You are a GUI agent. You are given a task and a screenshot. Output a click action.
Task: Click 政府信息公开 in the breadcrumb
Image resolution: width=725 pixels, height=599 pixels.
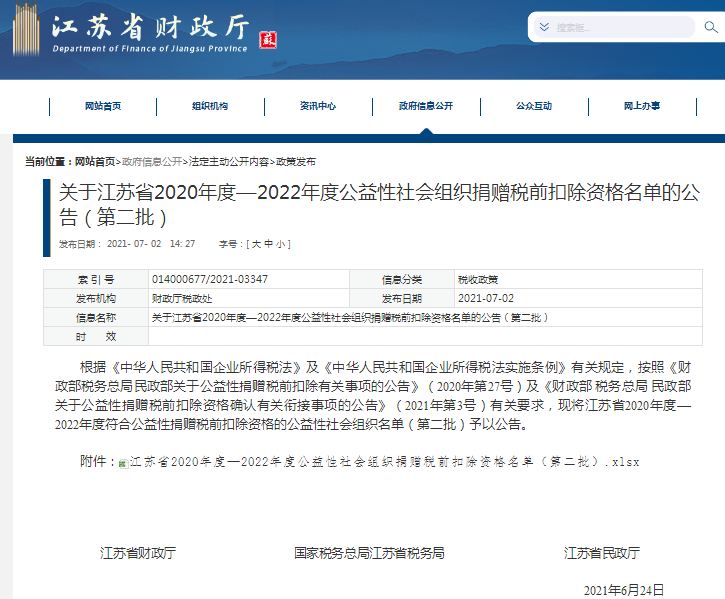[x=152, y=161]
